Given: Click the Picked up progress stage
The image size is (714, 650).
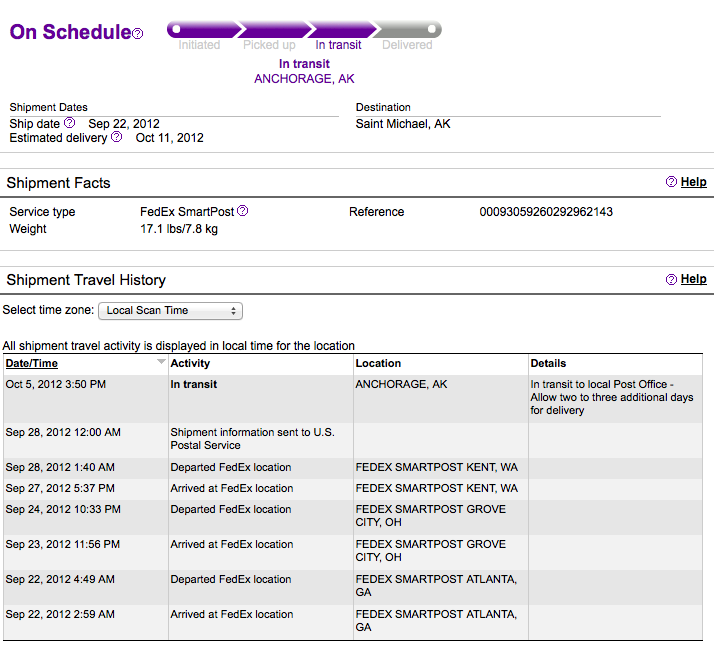Looking at the screenshot, I should [x=269, y=45].
